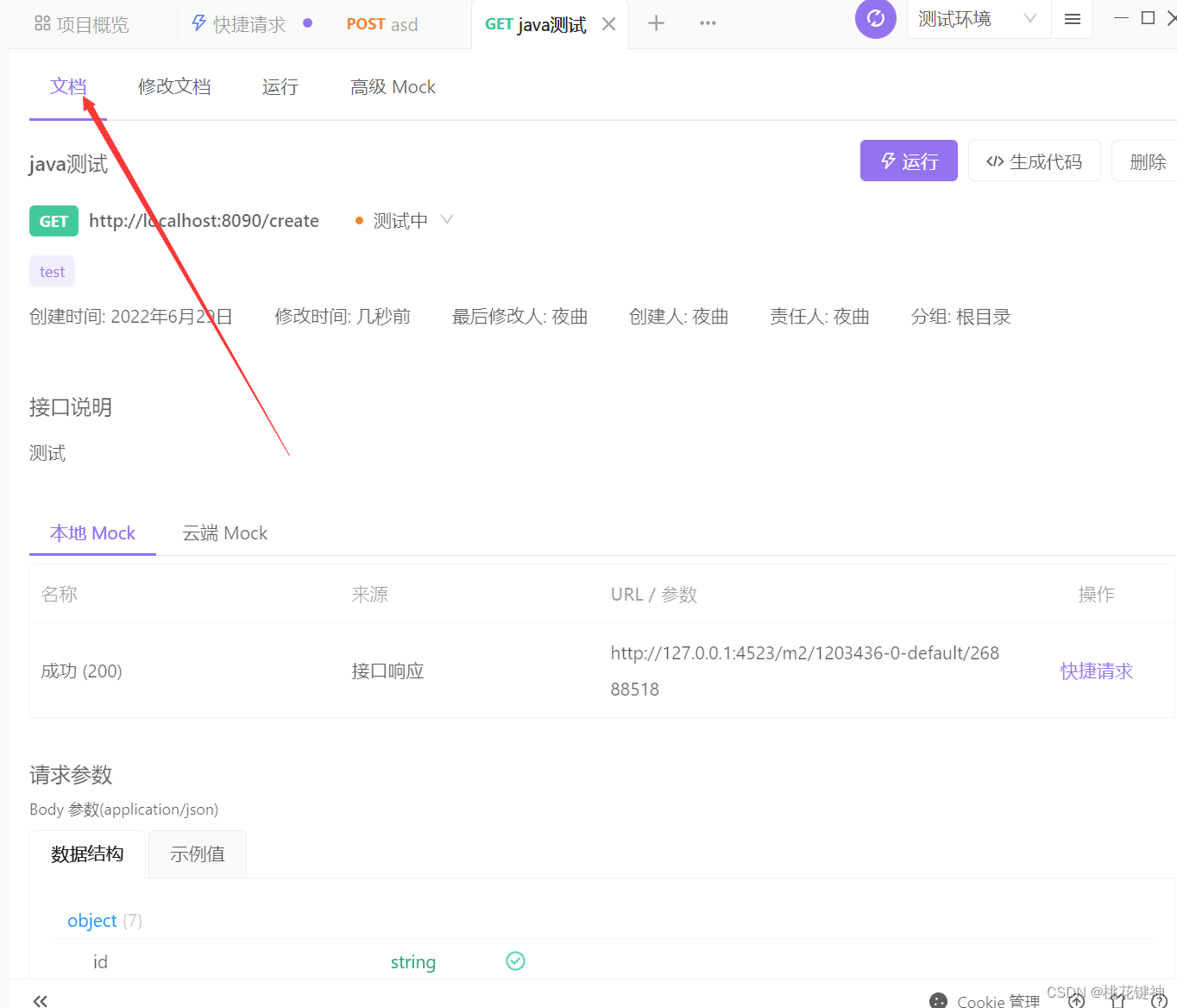This screenshot has height=1008, width=1177.
Task: Close the GET java测试 tab
Action: click(609, 24)
